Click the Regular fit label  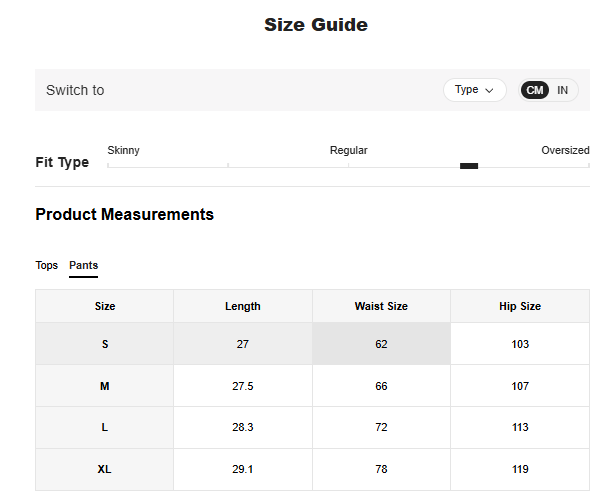(x=348, y=150)
